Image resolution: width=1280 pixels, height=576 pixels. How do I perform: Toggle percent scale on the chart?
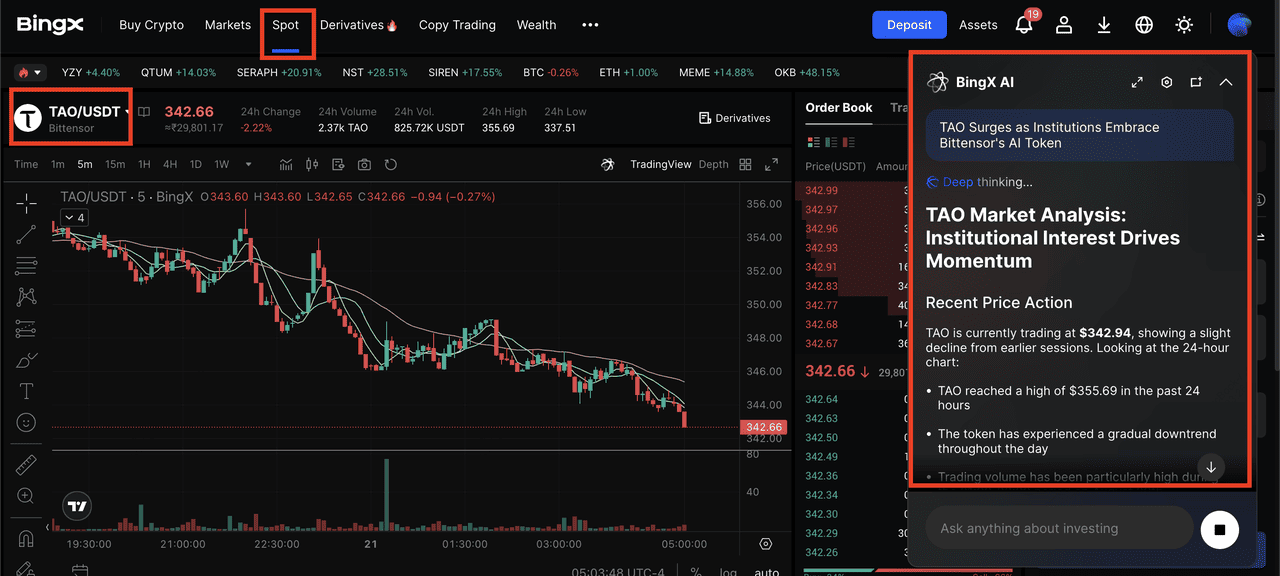[x=696, y=571]
